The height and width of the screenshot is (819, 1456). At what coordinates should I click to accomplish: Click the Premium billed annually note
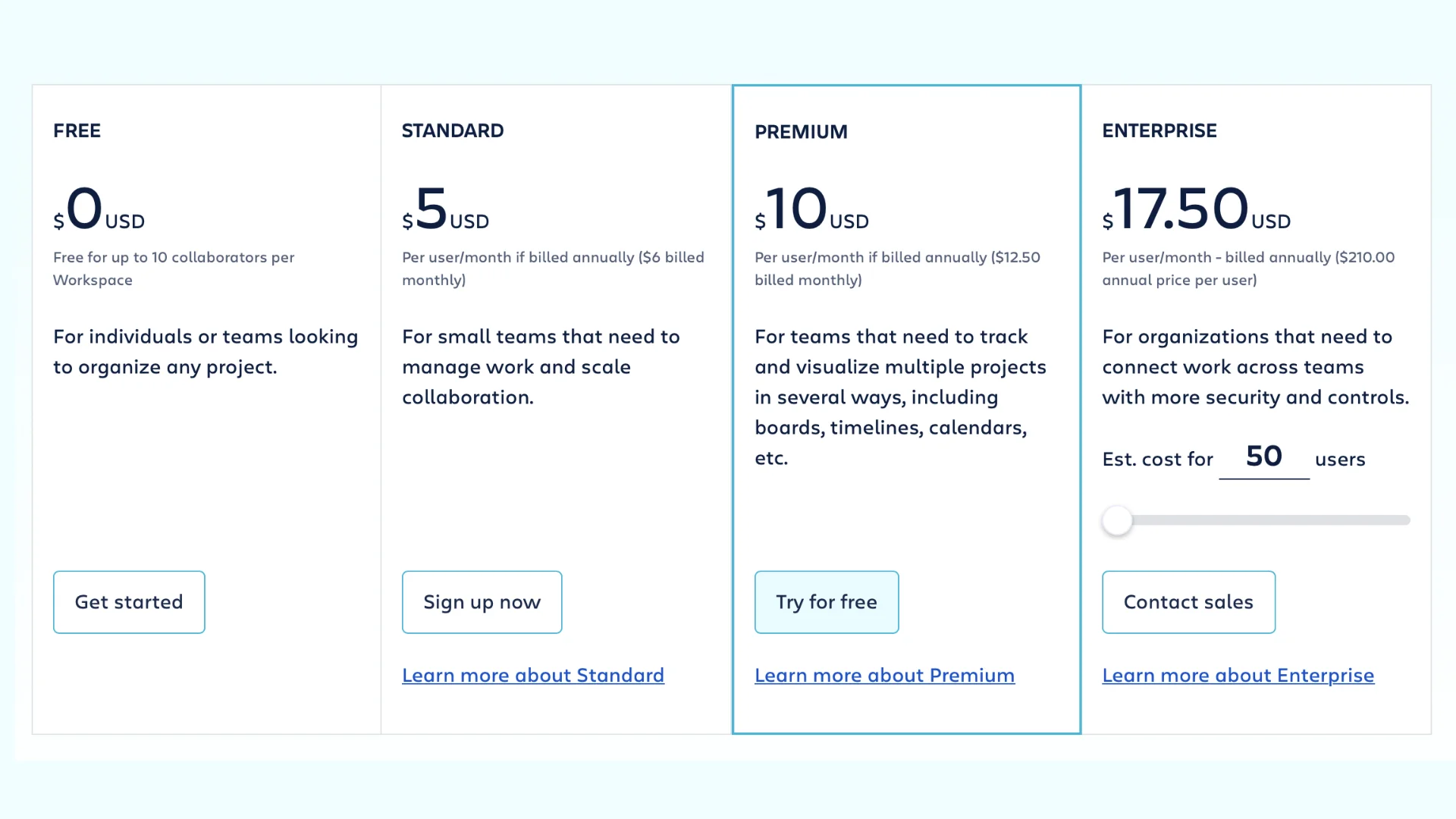[897, 268]
